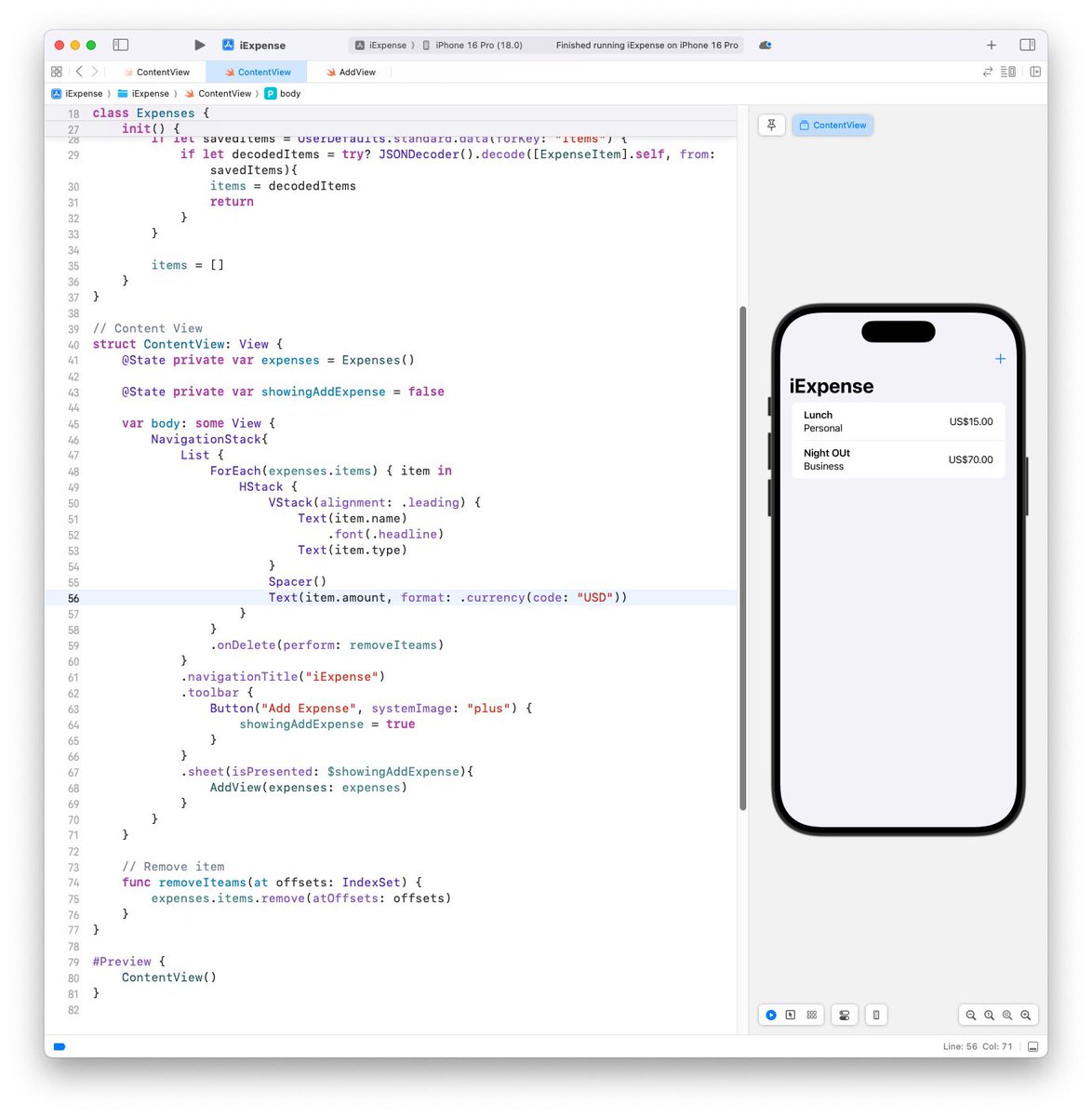Toggle the navigator sidebar visibility
This screenshot has height=1116, width=1092.
tap(120, 44)
